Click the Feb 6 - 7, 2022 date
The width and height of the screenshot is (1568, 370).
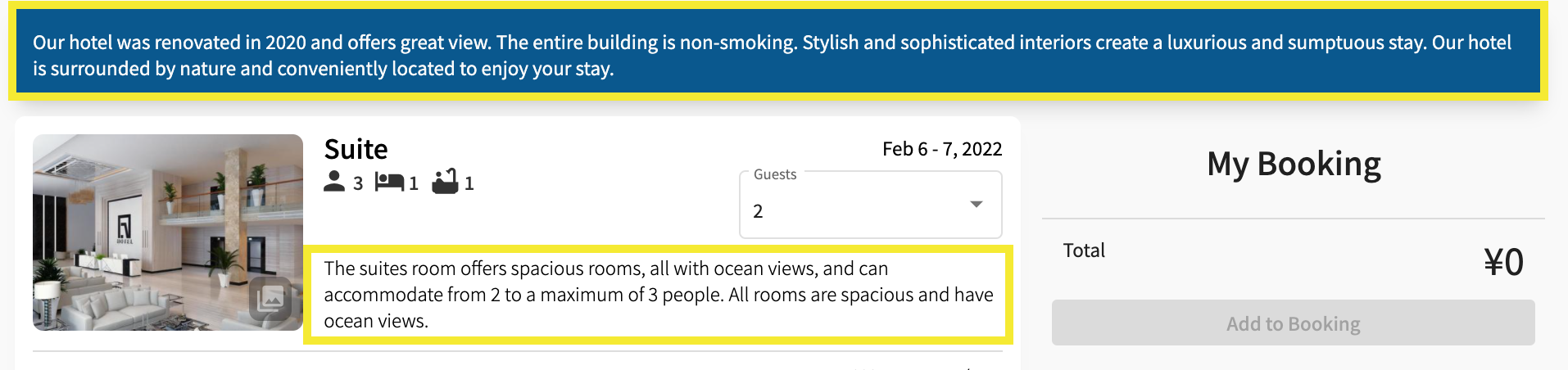point(942,149)
